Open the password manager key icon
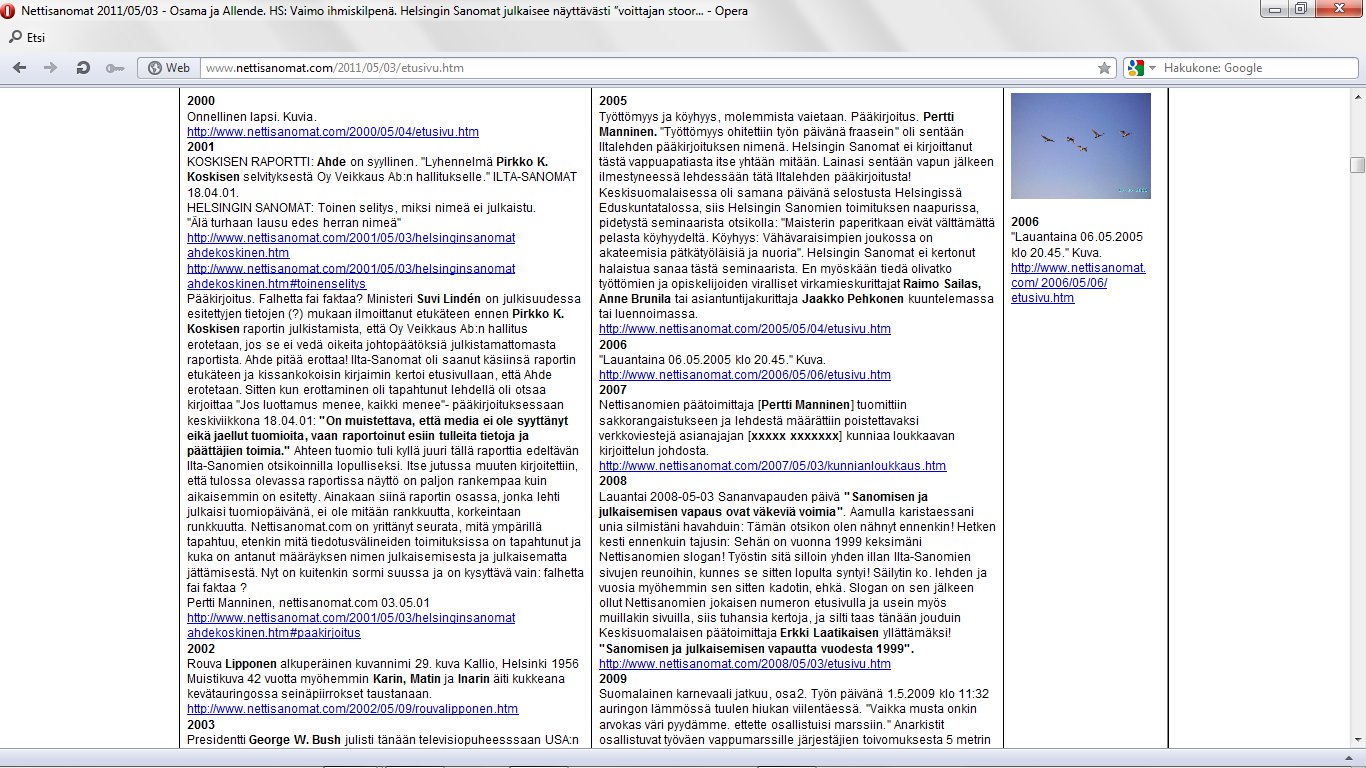Viewport: 1366px width, 768px height. pyautogui.click(x=115, y=68)
